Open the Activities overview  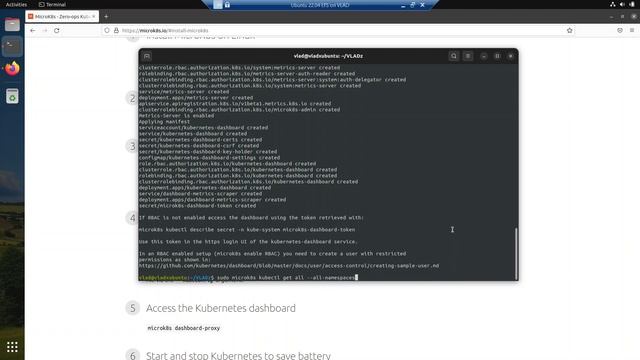click(16, 4)
